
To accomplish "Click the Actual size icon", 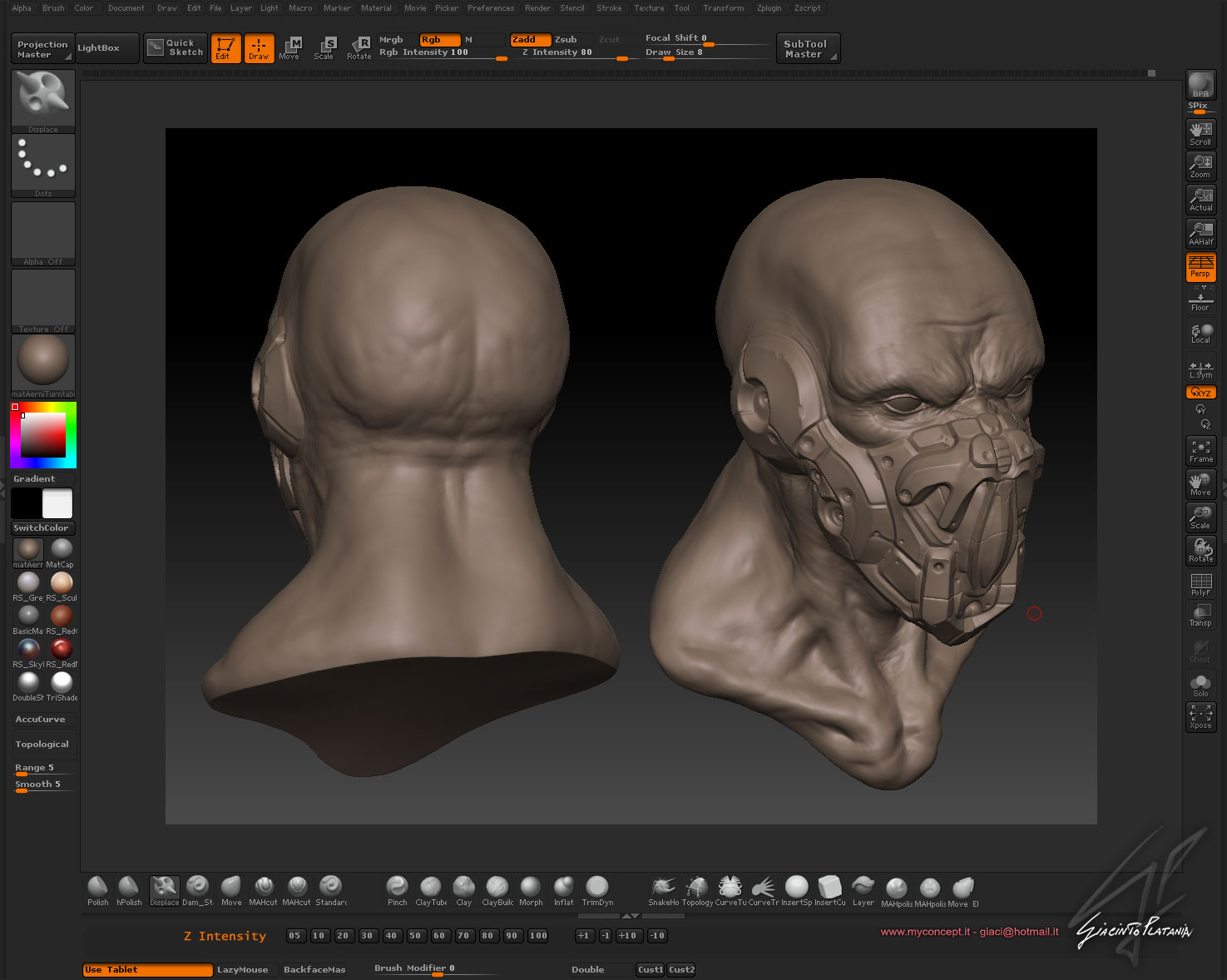I will point(1200,200).
